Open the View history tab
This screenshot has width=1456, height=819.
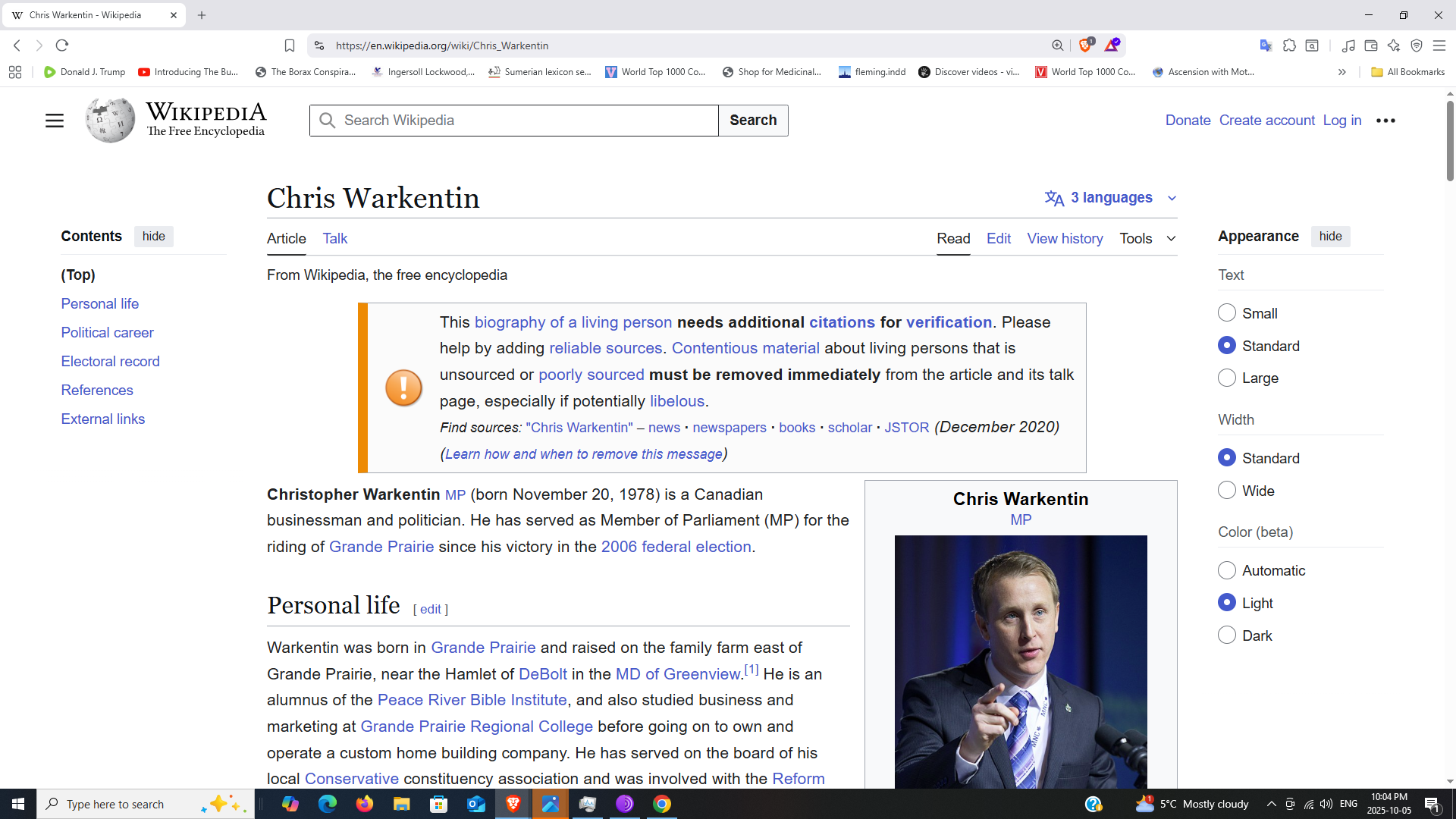1065,239
